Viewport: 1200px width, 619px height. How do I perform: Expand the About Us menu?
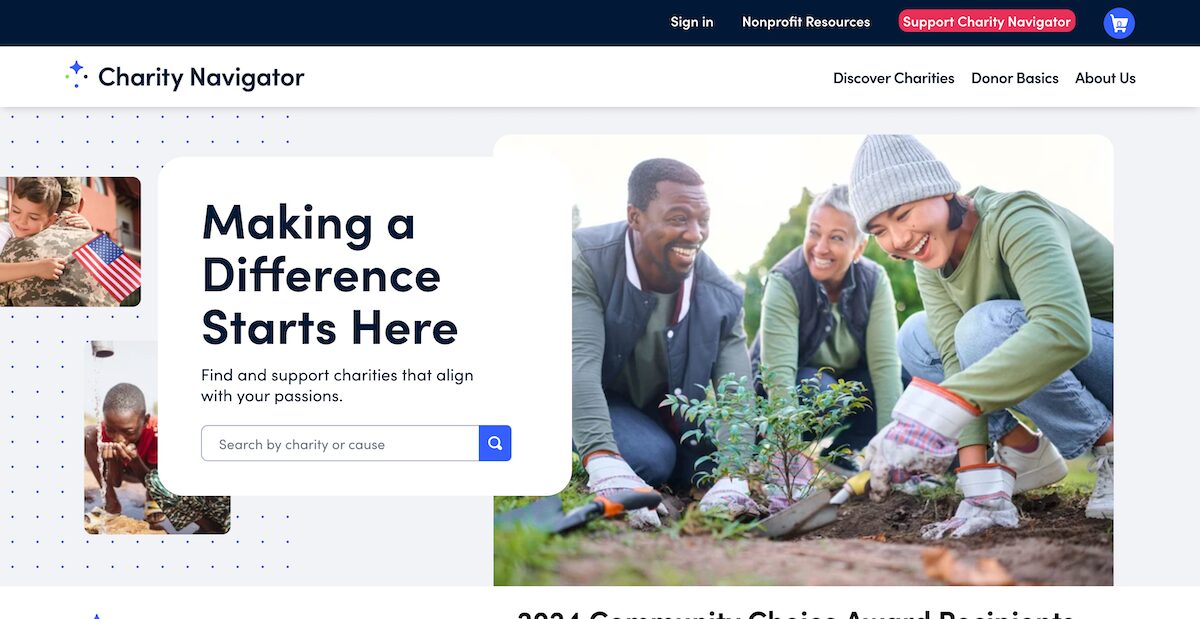(1105, 78)
